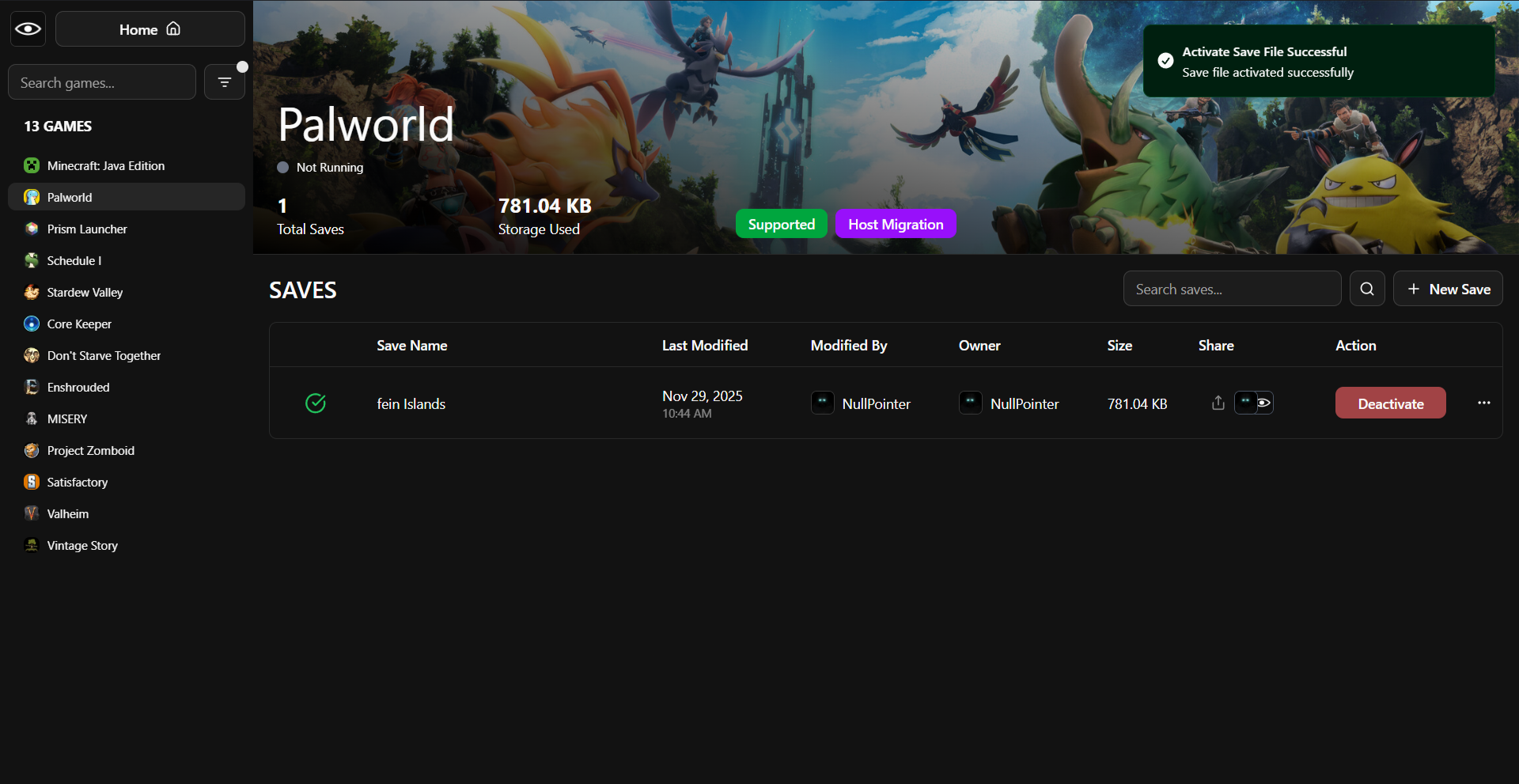Click the Valheim game icon
Image resolution: width=1519 pixels, height=784 pixels.
click(32, 513)
